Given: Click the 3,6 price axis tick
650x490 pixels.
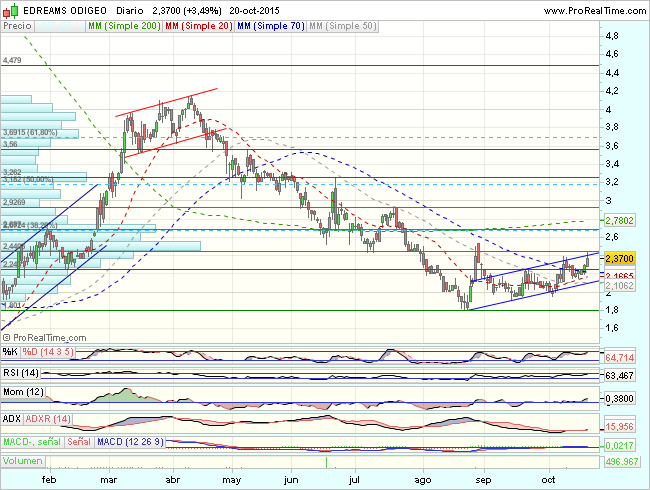Looking at the screenshot, I should [612, 146].
